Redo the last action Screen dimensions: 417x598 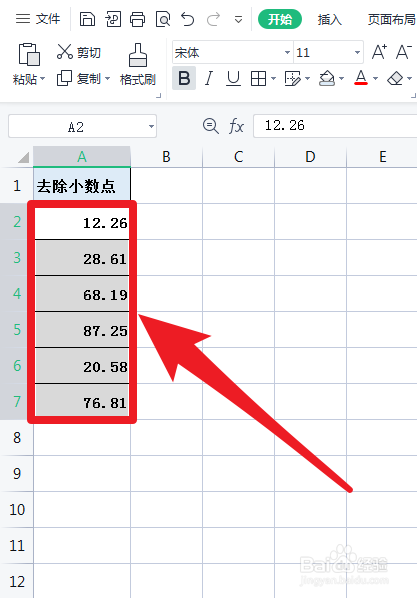click(213, 19)
